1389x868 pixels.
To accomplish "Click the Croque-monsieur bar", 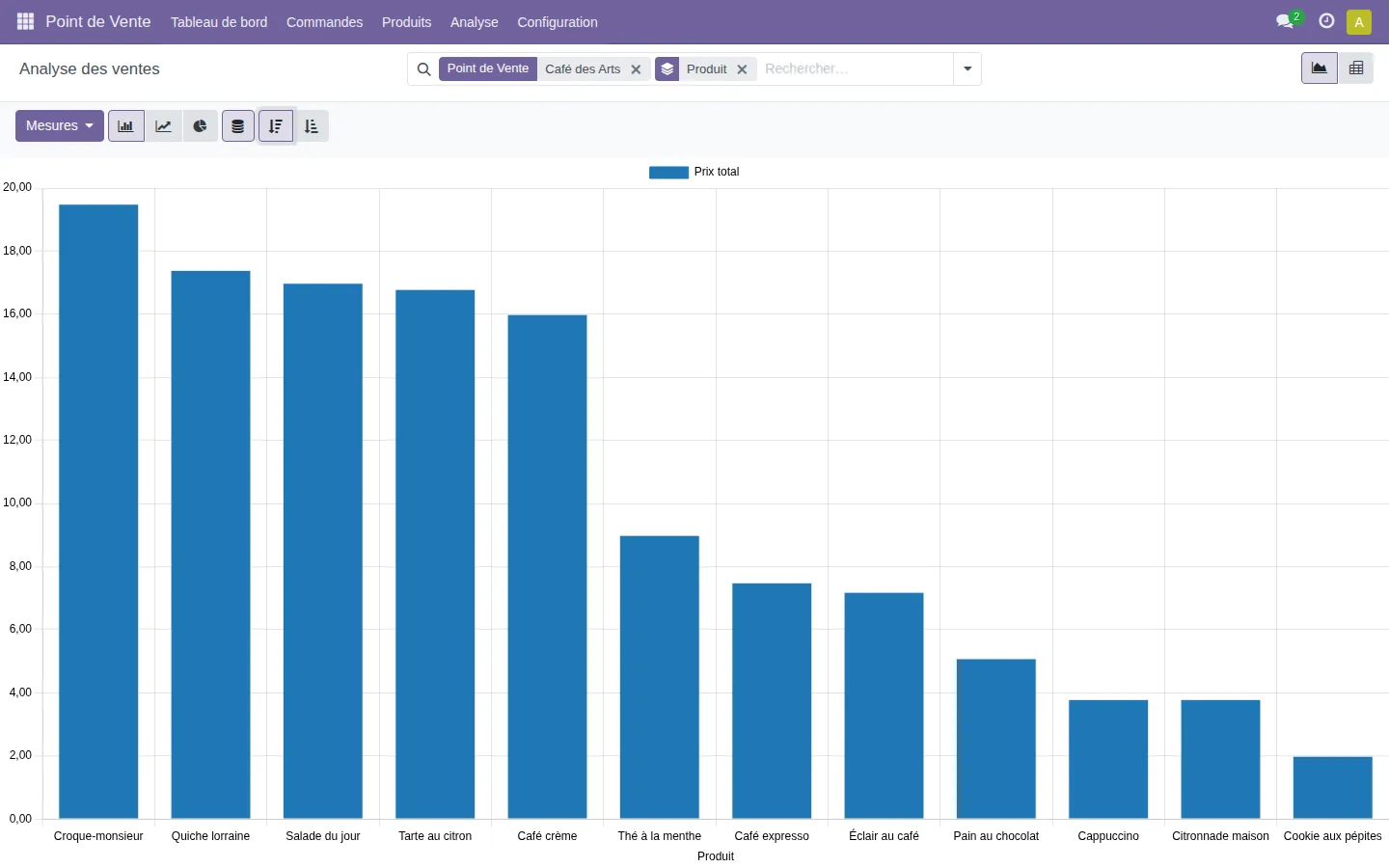I will click(x=98, y=511).
